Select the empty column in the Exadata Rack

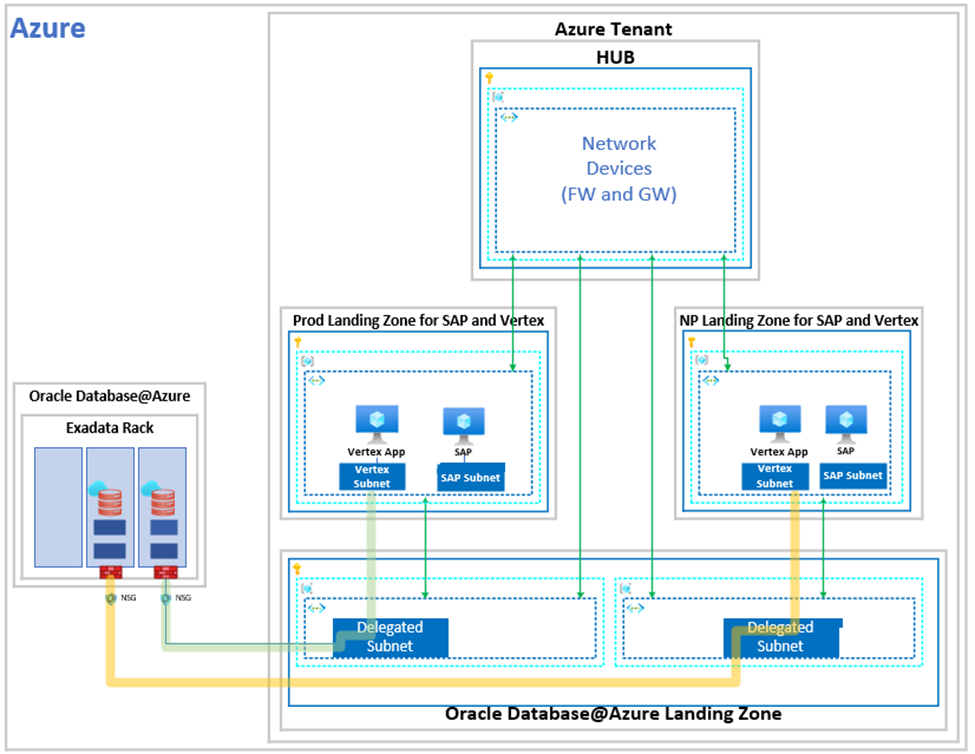(x=58, y=507)
